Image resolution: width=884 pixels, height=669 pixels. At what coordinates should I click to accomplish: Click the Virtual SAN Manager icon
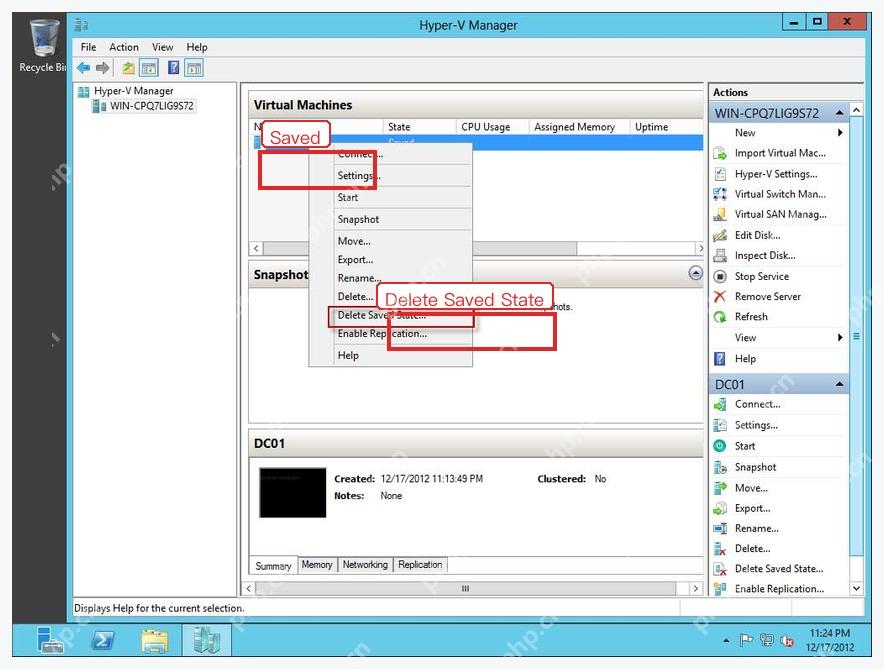coord(720,214)
